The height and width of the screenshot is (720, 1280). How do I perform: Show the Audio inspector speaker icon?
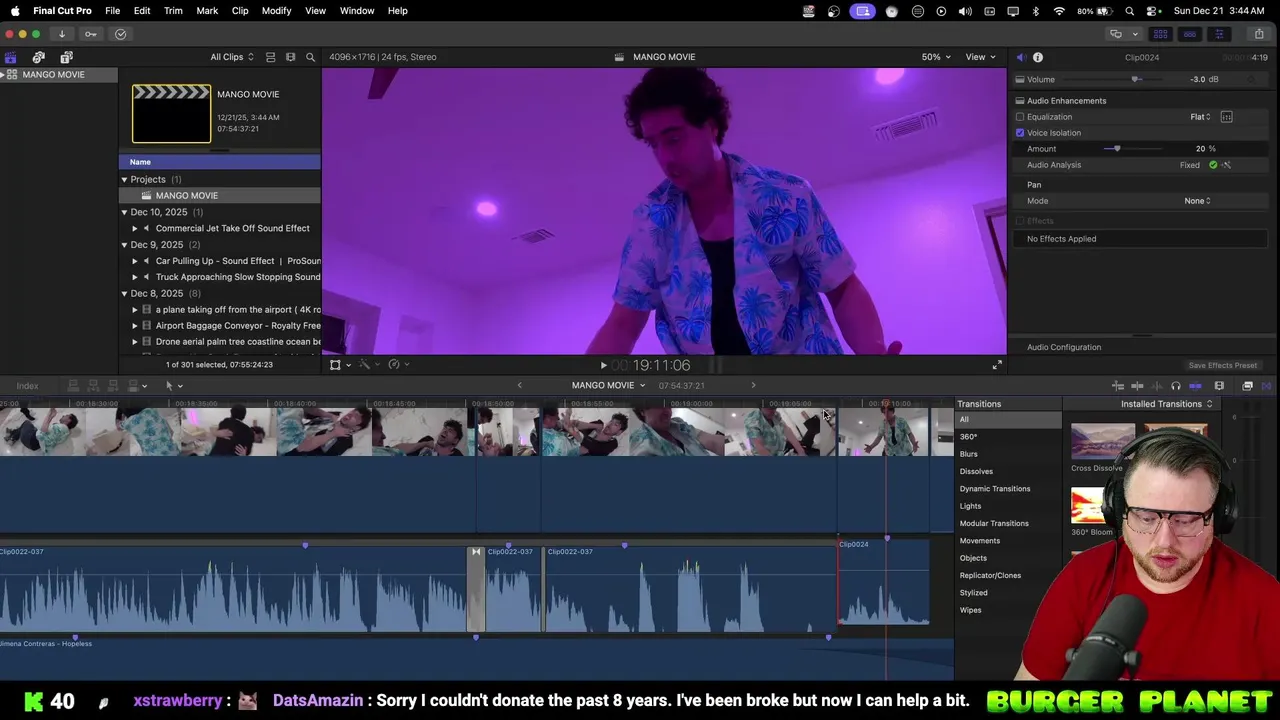tap(1020, 57)
